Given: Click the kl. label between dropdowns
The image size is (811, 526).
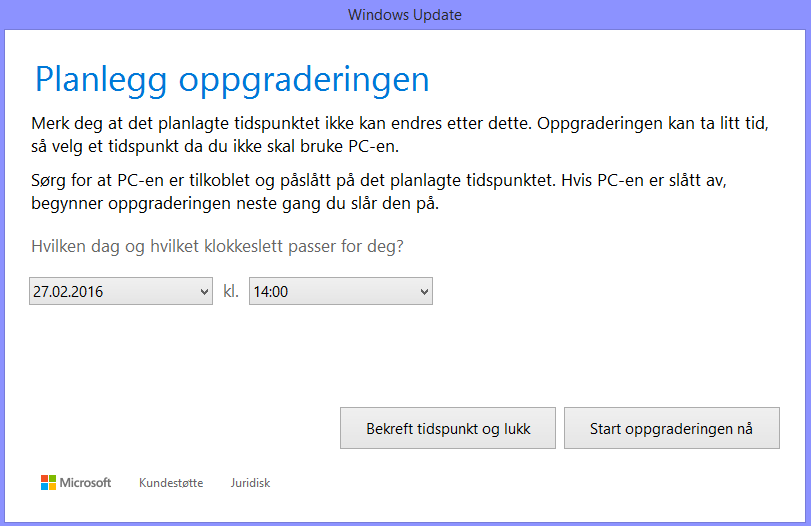Looking at the screenshot, I should [x=231, y=291].
